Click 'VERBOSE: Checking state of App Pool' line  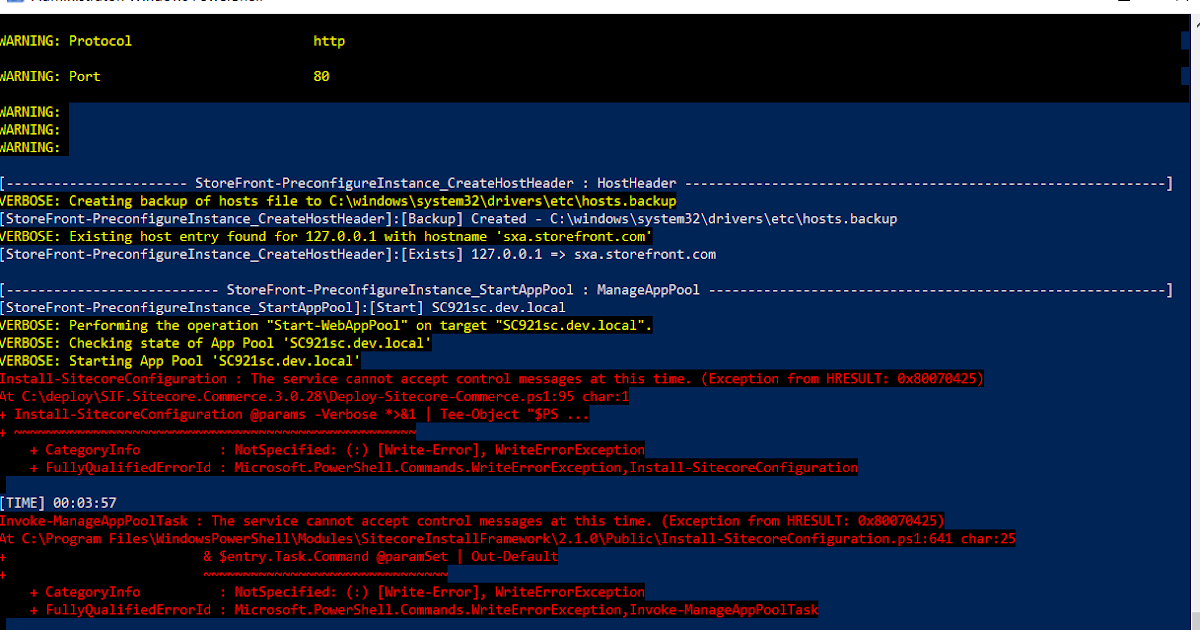point(215,343)
